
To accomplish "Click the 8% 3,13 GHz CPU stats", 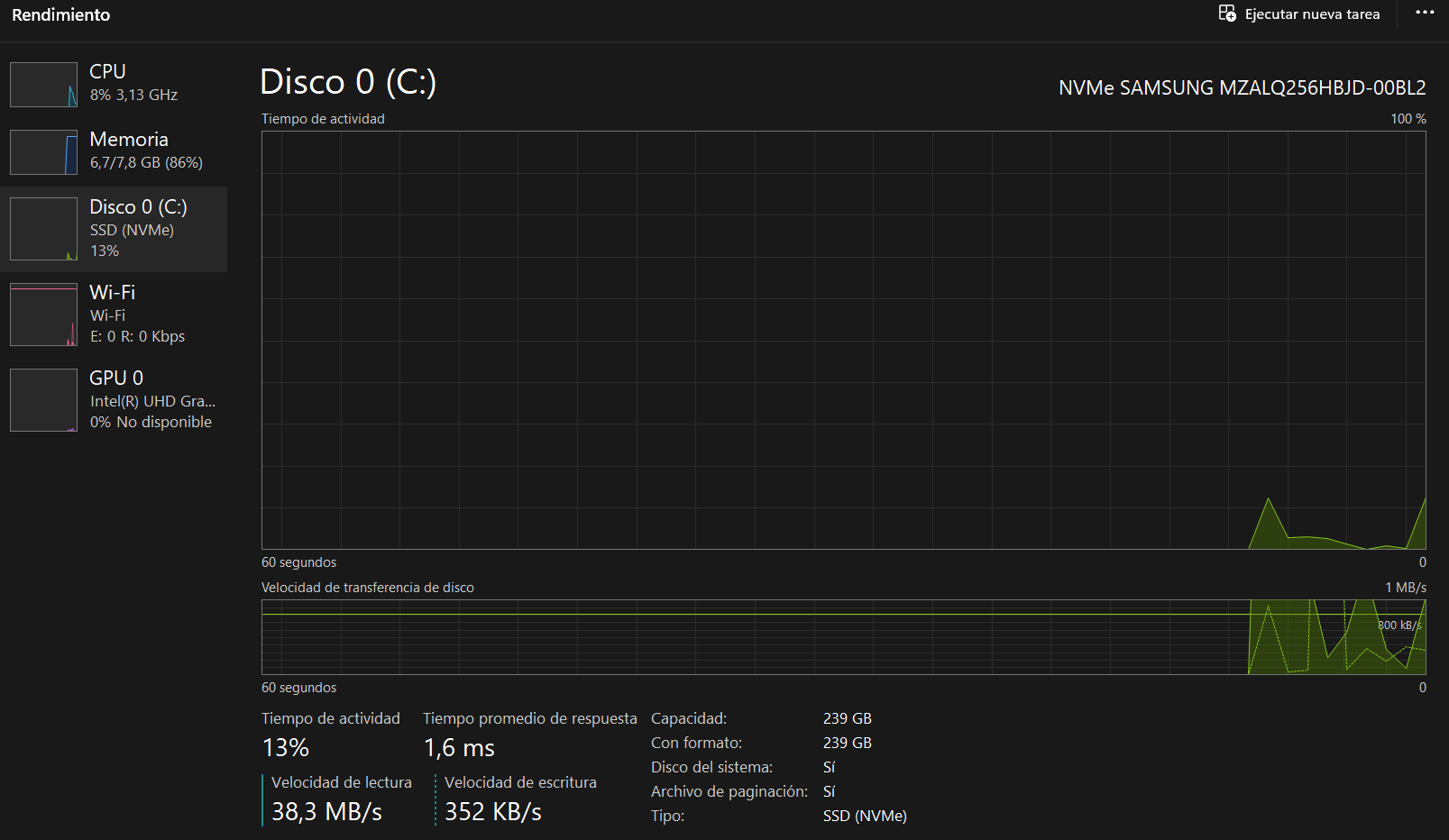I will tap(133, 95).
